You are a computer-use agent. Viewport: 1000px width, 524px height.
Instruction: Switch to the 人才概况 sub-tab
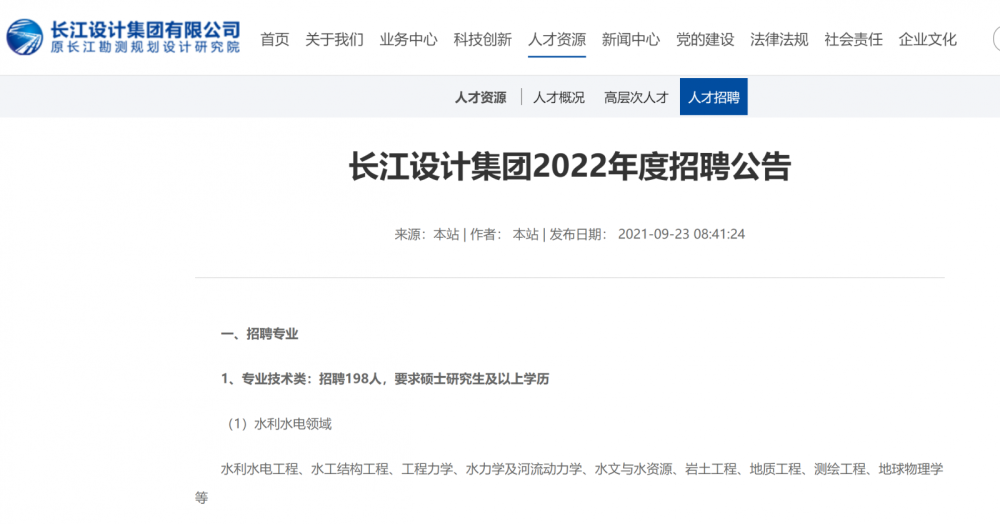tap(559, 98)
